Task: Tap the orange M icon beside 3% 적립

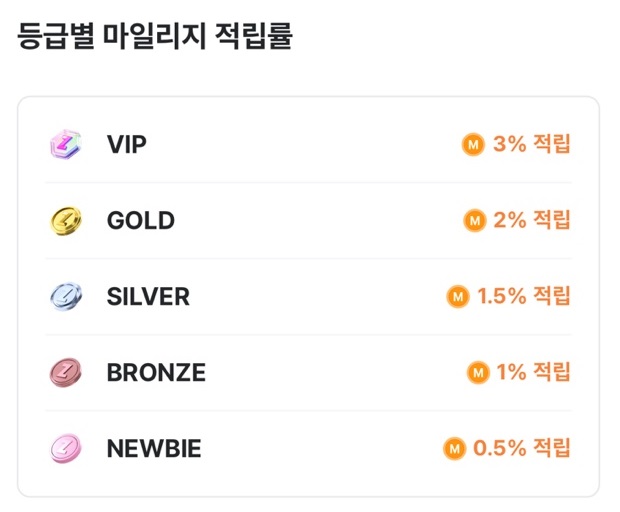Action: [x=473, y=144]
